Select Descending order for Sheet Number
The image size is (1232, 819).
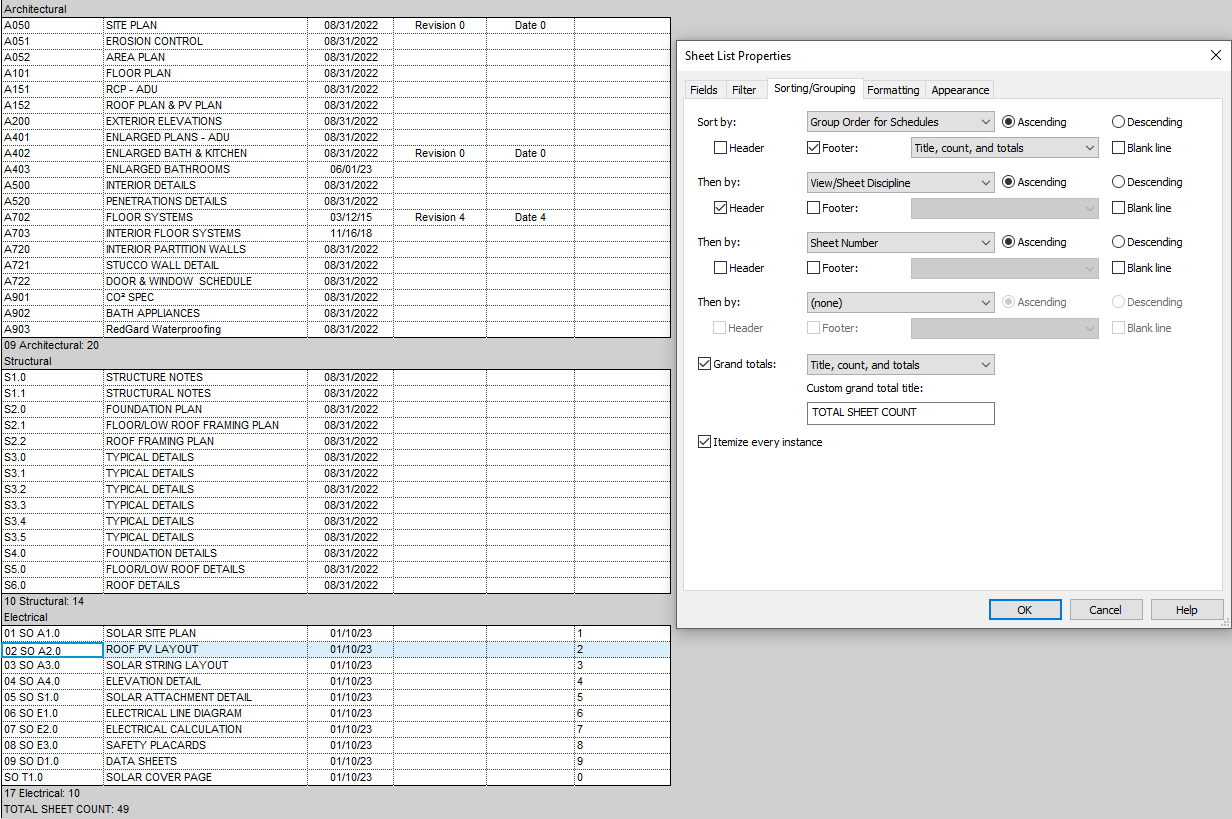pyautogui.click(x=1117, y=241)
